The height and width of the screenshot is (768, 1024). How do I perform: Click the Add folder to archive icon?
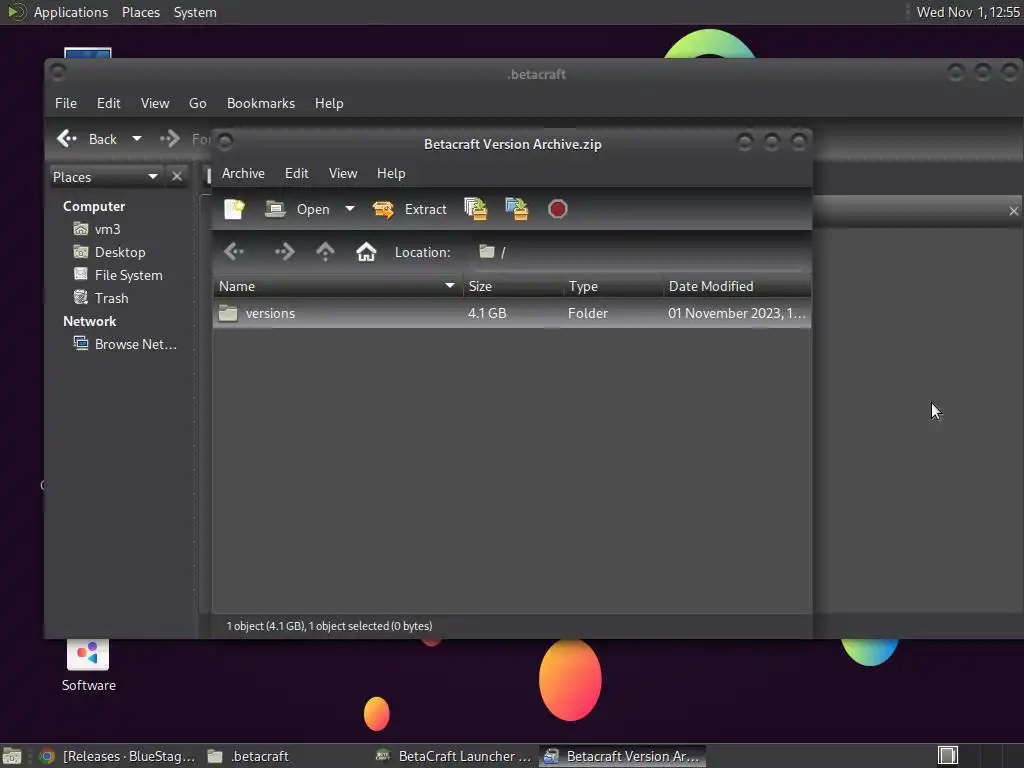(x=517, y=209)
